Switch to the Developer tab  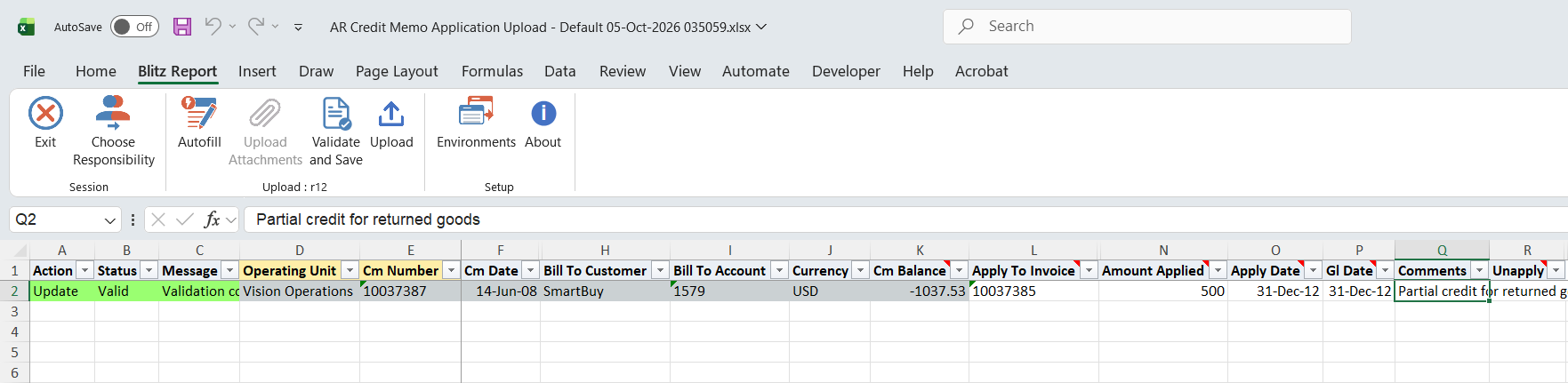[846, 71]
